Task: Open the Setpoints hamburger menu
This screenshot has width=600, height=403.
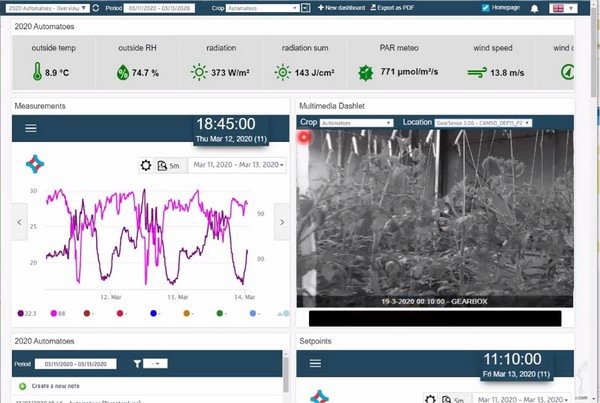Action: tap(316, 365)
